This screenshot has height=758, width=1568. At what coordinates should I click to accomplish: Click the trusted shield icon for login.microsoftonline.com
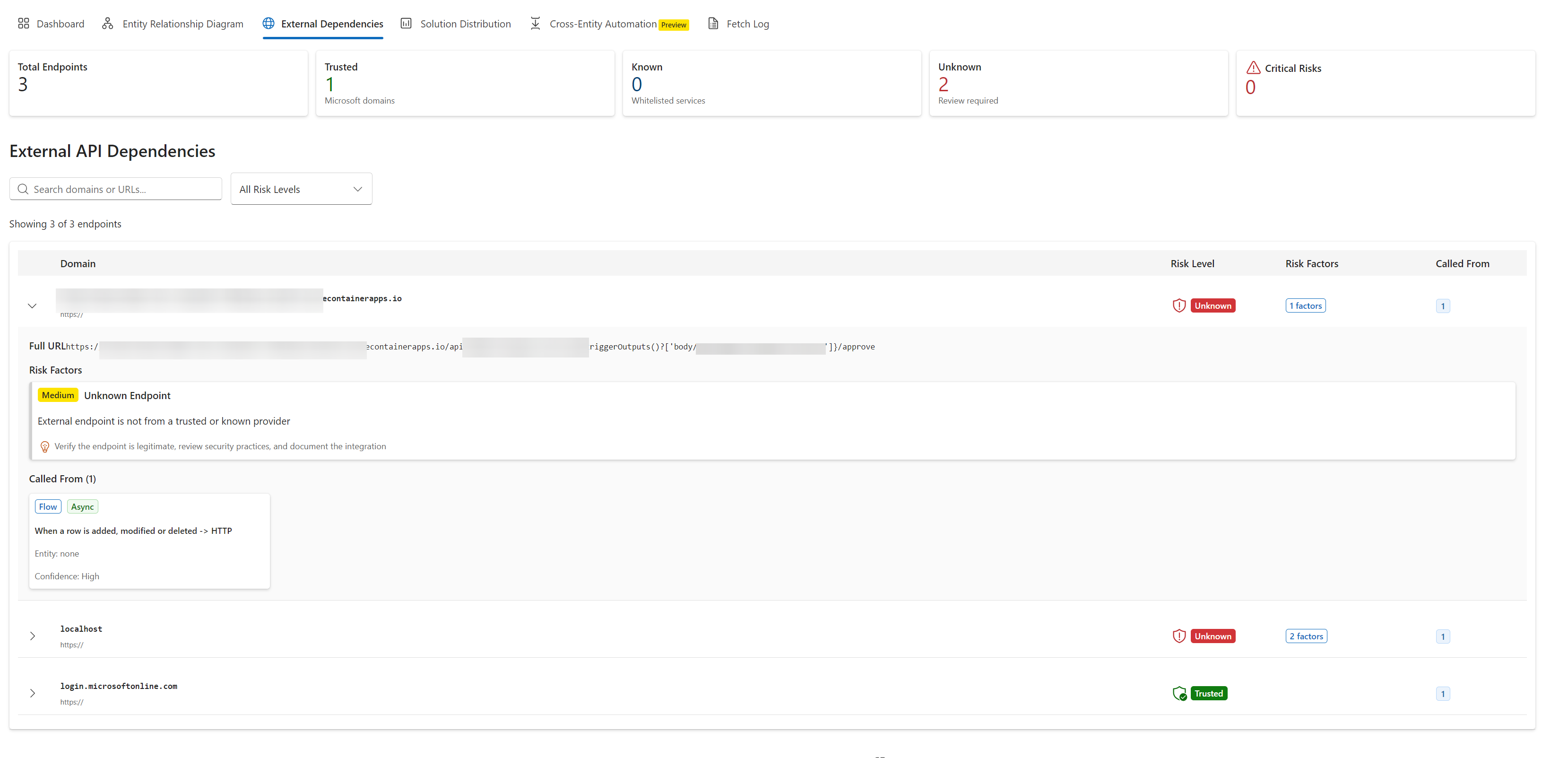[1179, 694]
